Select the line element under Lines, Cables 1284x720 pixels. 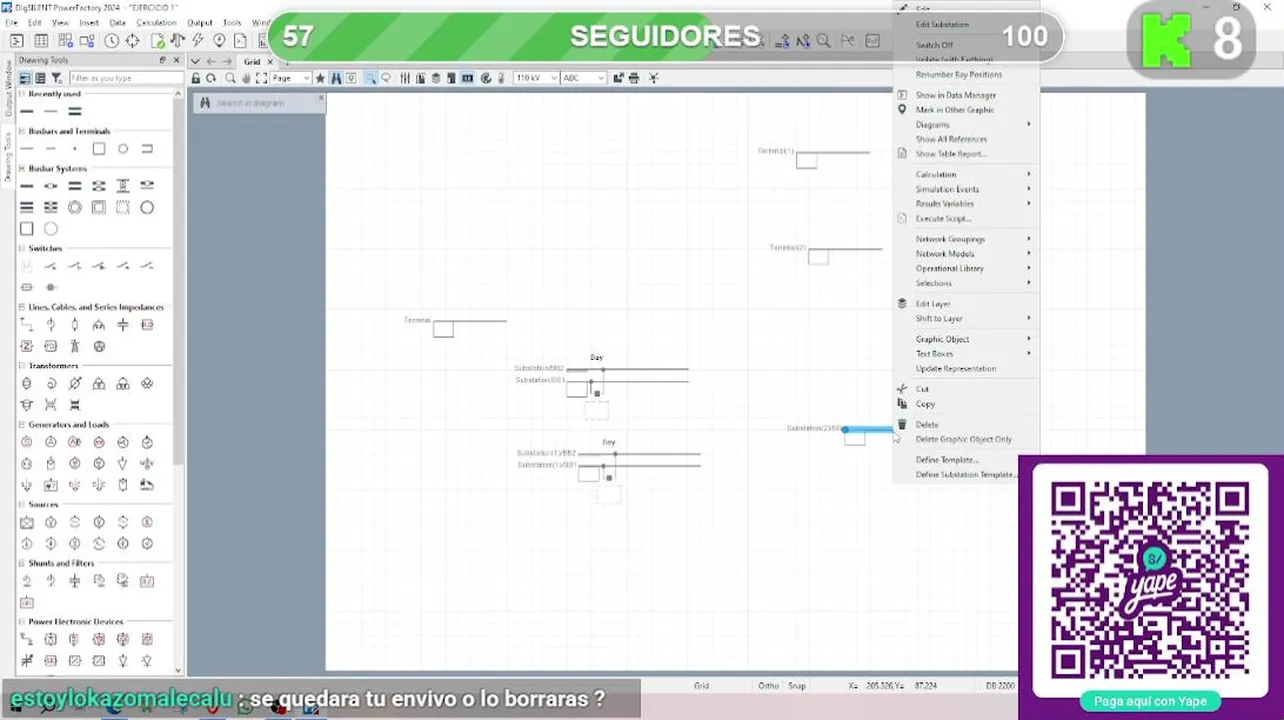click(x=27, y=325)
